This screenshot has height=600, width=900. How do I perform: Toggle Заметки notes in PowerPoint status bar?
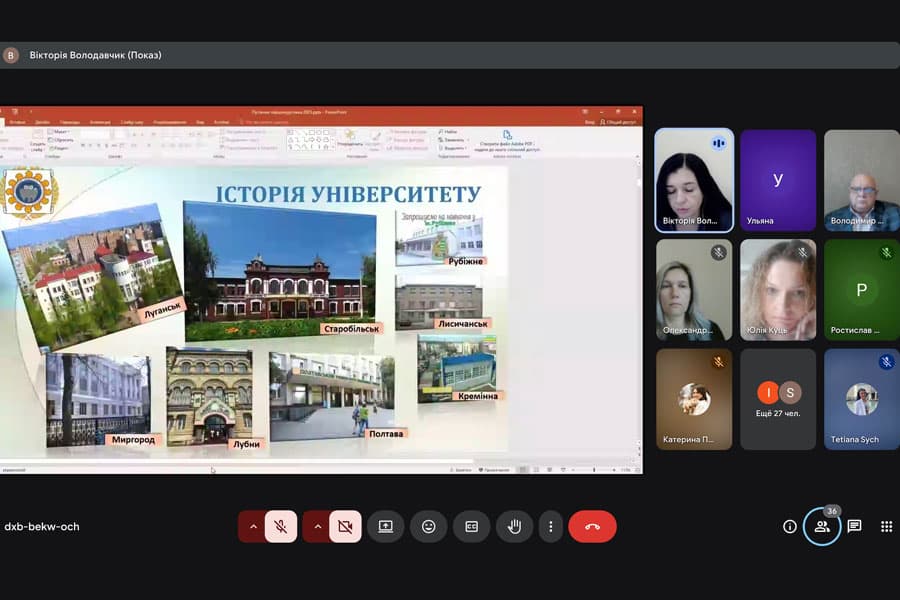pos(460,470)
